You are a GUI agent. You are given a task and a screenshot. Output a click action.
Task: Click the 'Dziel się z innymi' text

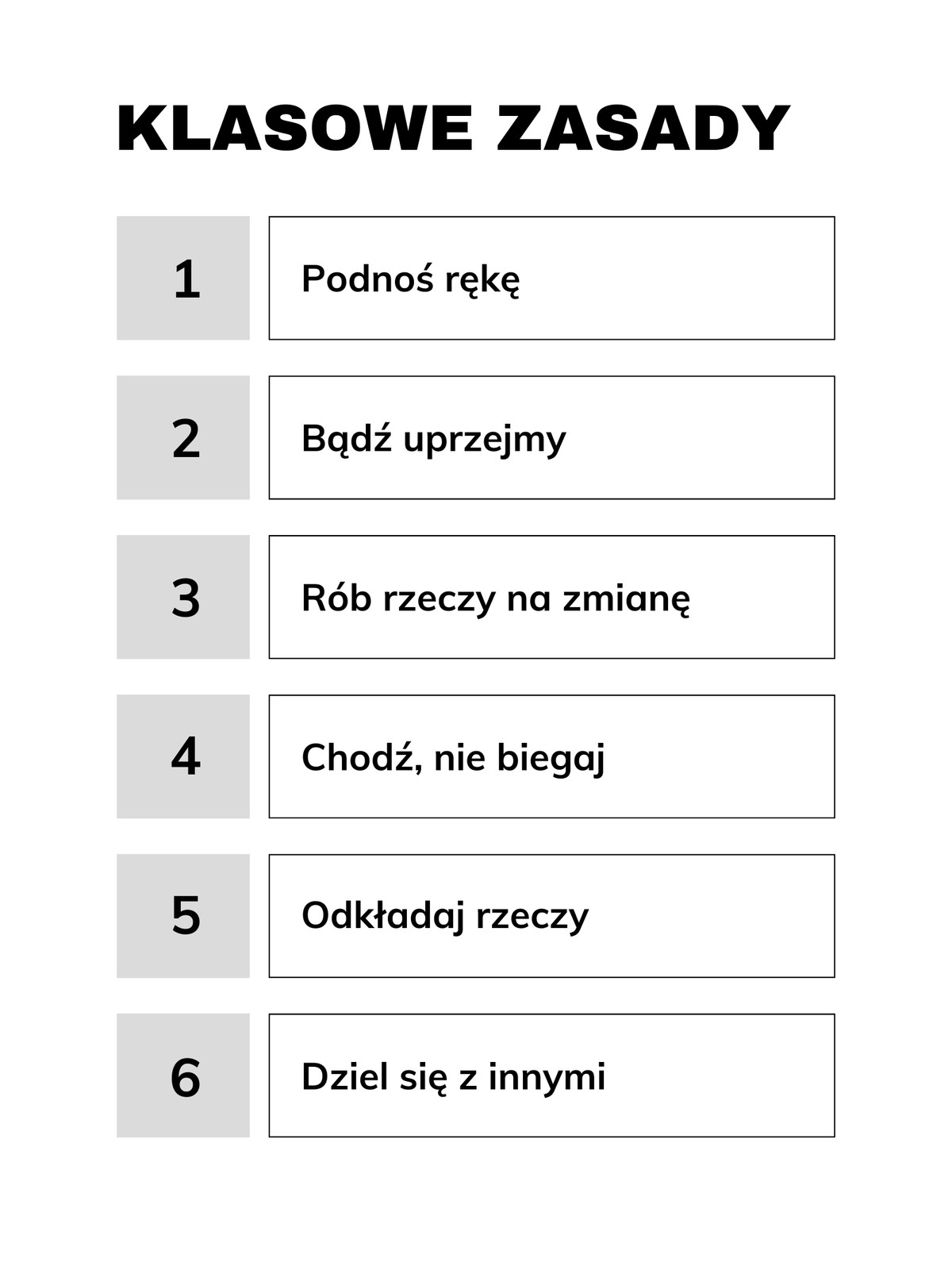pos(453,1077)
